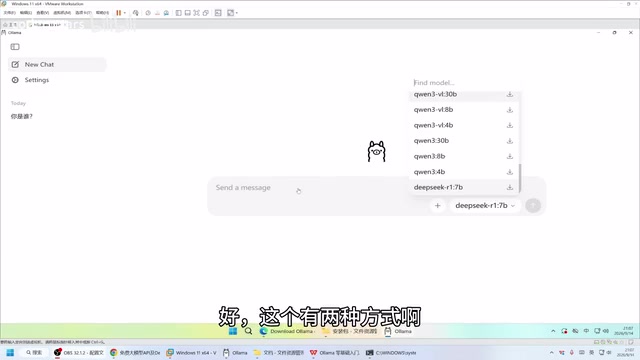Open VMware 编辑 menu
This screenshot has width=640, height=360.
pos(26,13)
